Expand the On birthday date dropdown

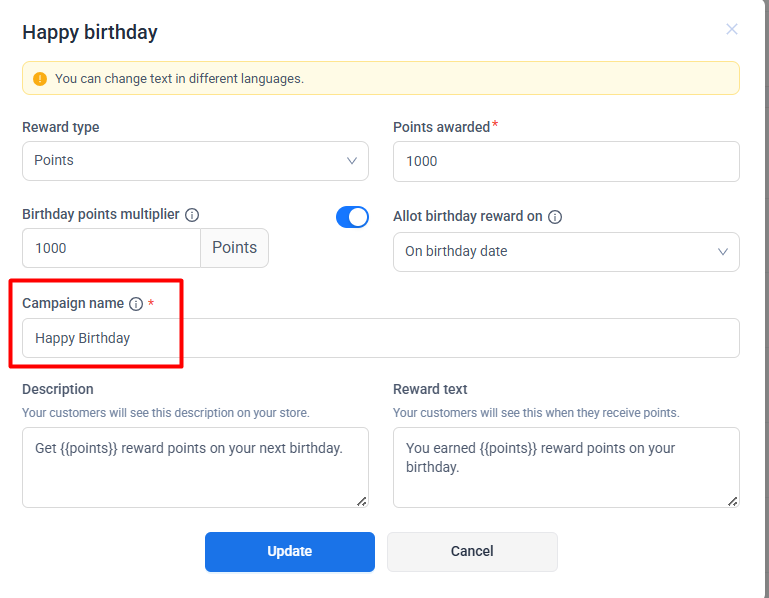[x=566, y=252]
